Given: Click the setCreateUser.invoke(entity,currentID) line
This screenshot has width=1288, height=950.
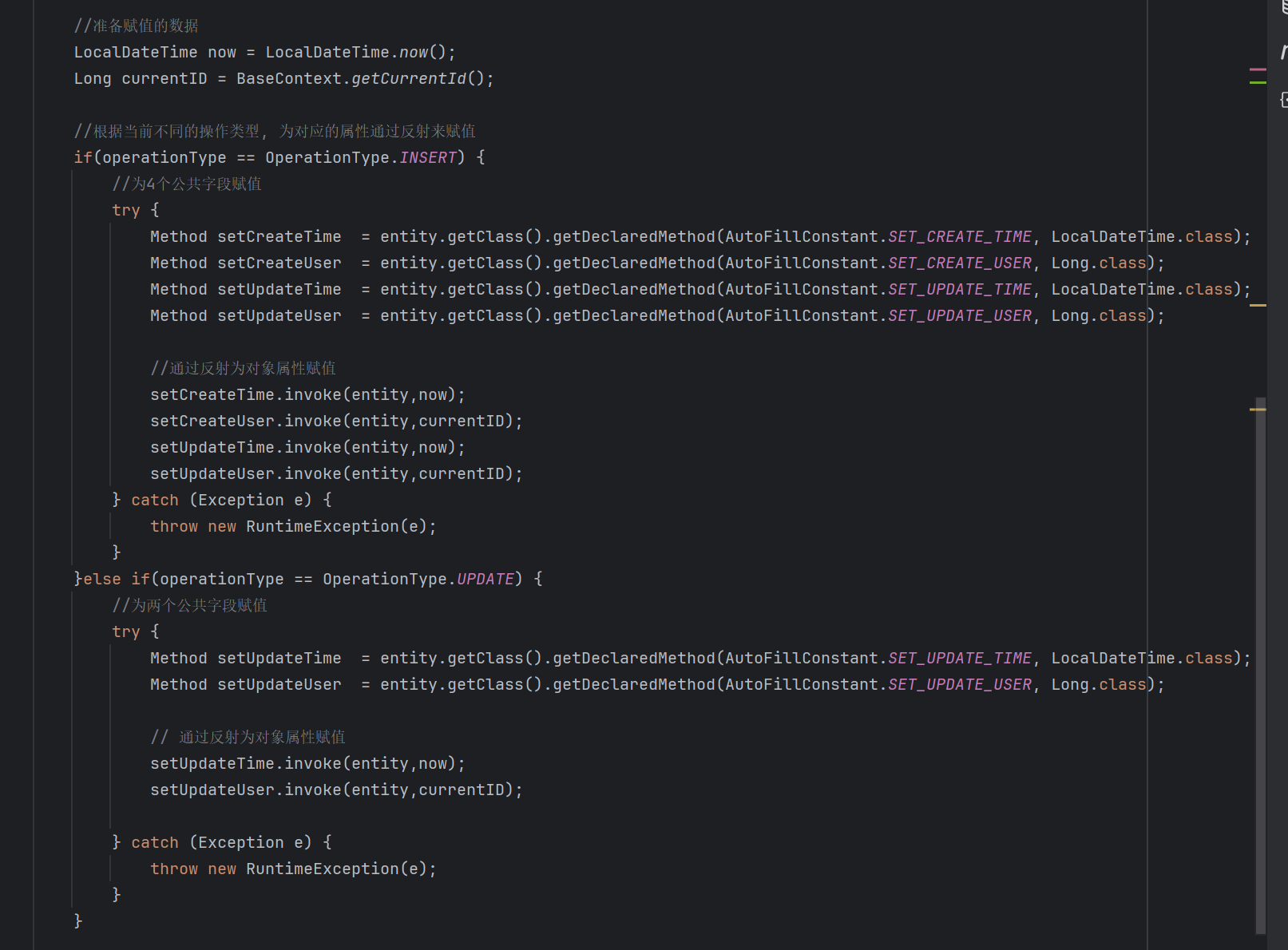Looking at the screenshot, I should click(336, 421).
